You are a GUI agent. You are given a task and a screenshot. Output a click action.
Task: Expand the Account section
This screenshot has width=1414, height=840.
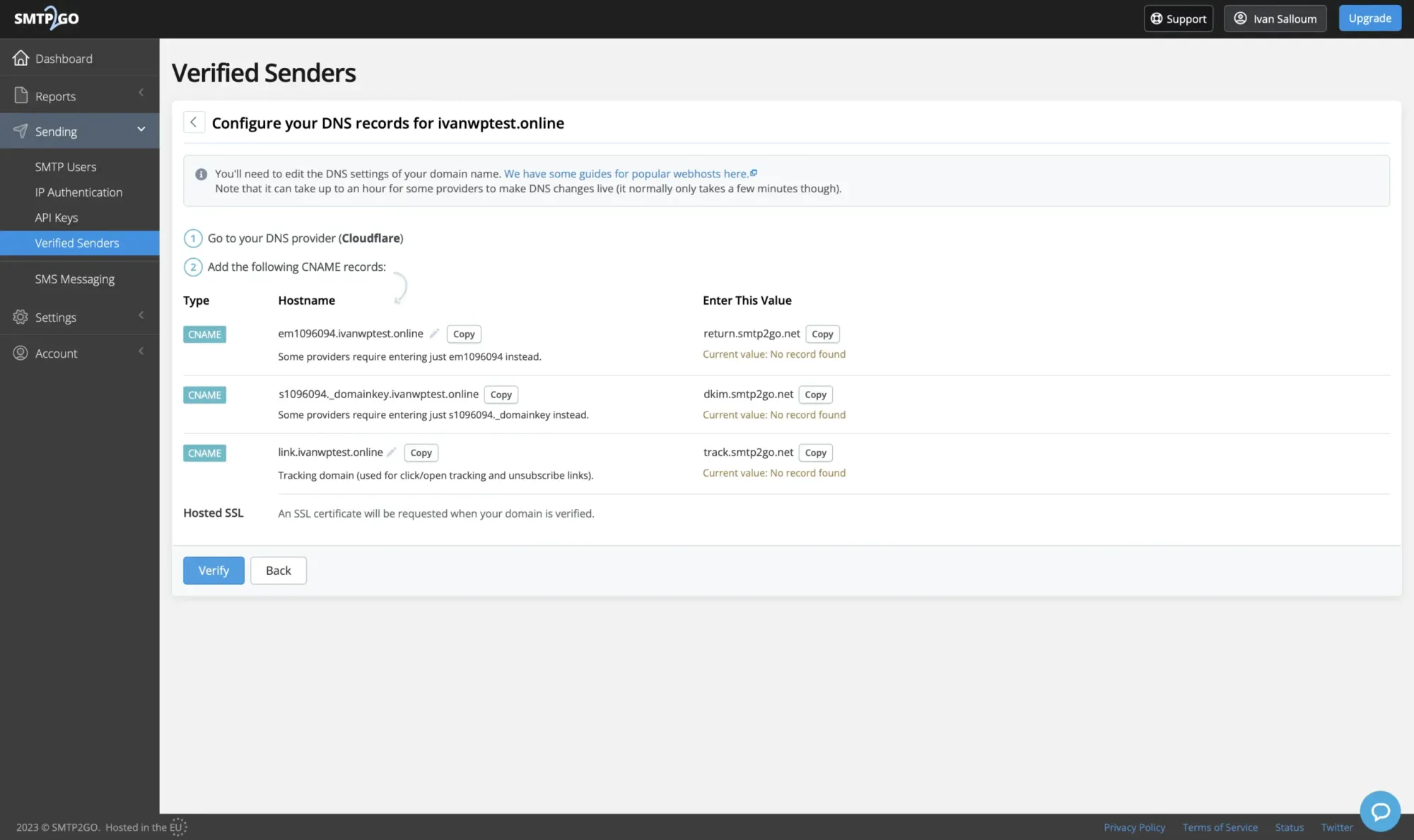tap(141, 351)
